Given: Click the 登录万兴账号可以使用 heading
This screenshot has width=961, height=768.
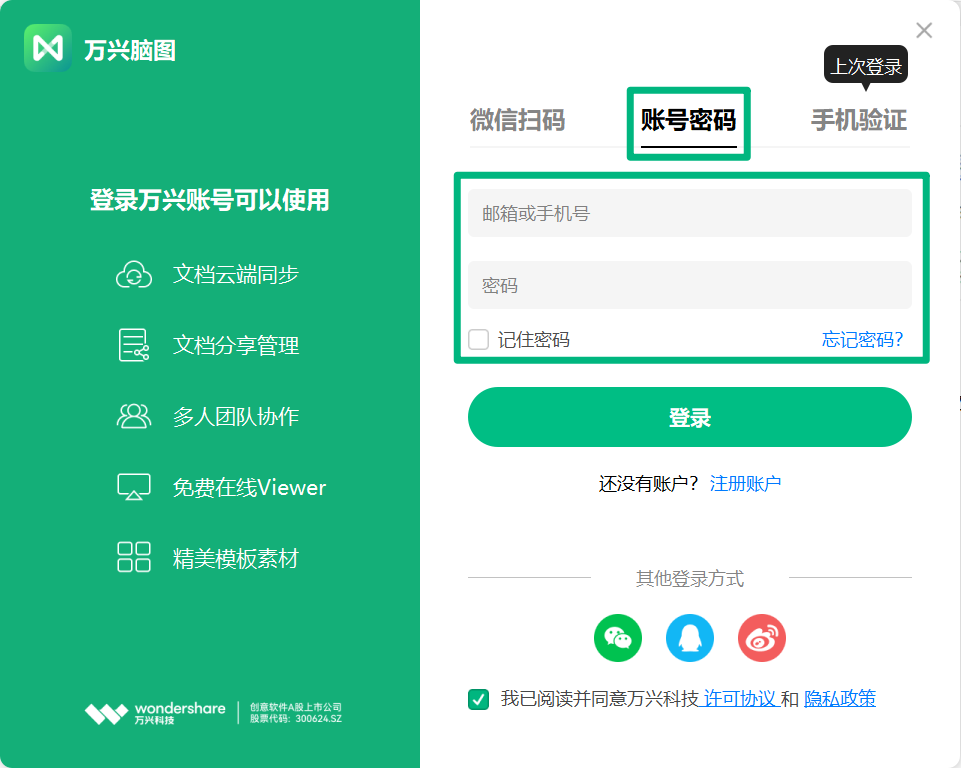Looking at the screenshot, I should pos(210,200).
